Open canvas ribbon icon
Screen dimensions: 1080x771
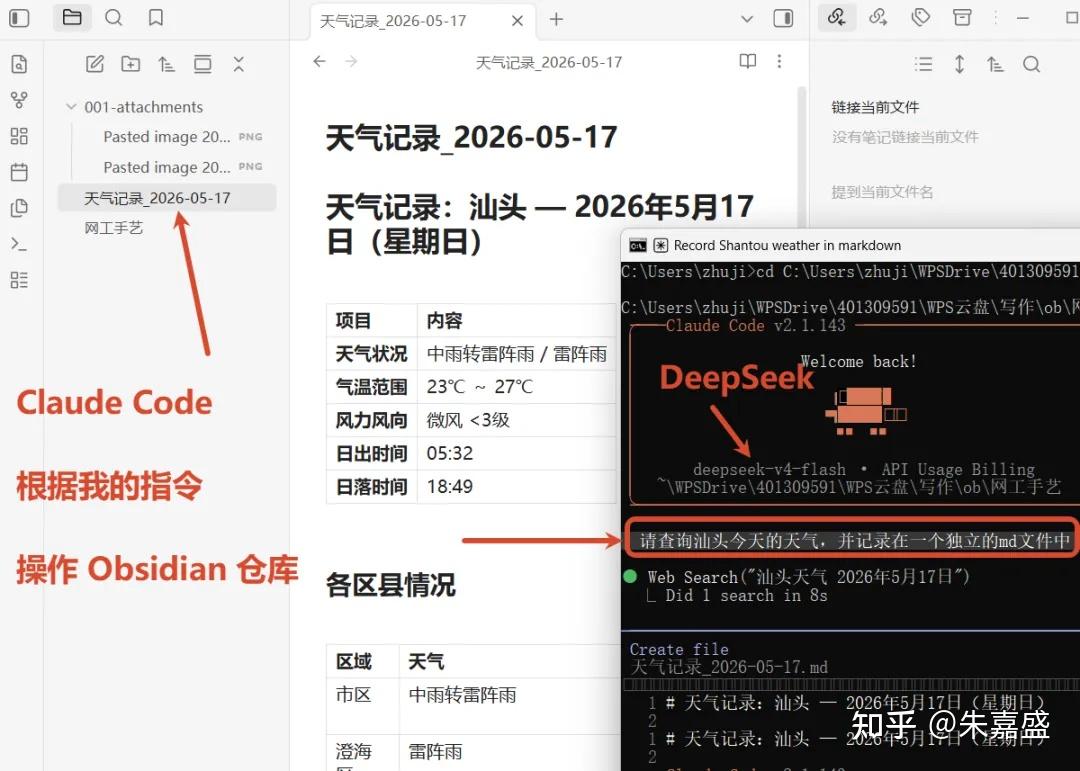19,136
